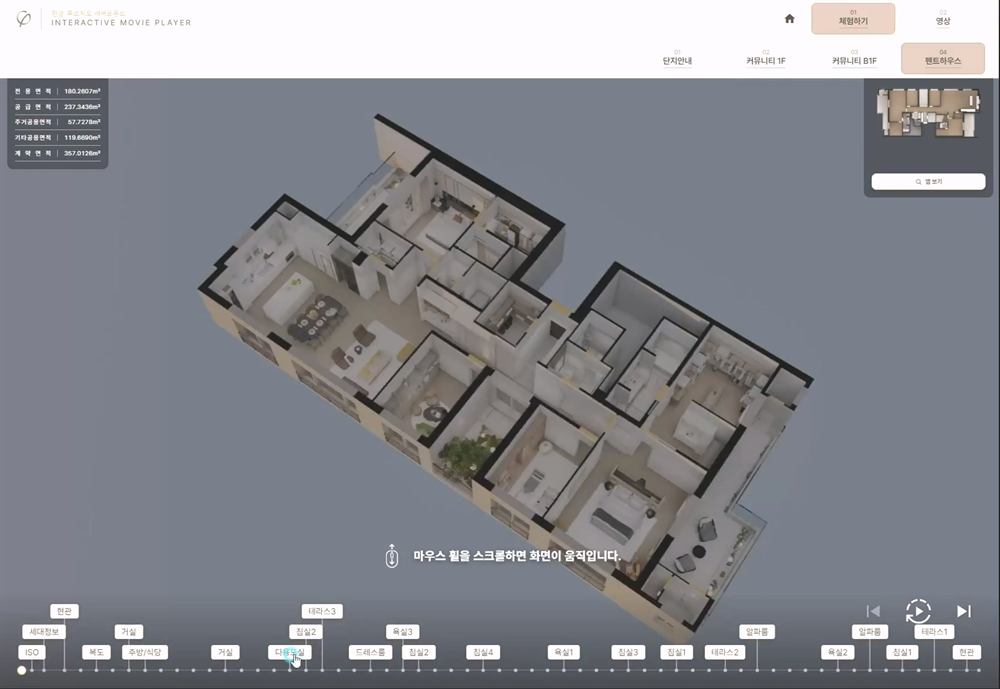The image size is (1000, 689).
Task: Select the 욕실1 timeline marker
Action: [564, 652]
